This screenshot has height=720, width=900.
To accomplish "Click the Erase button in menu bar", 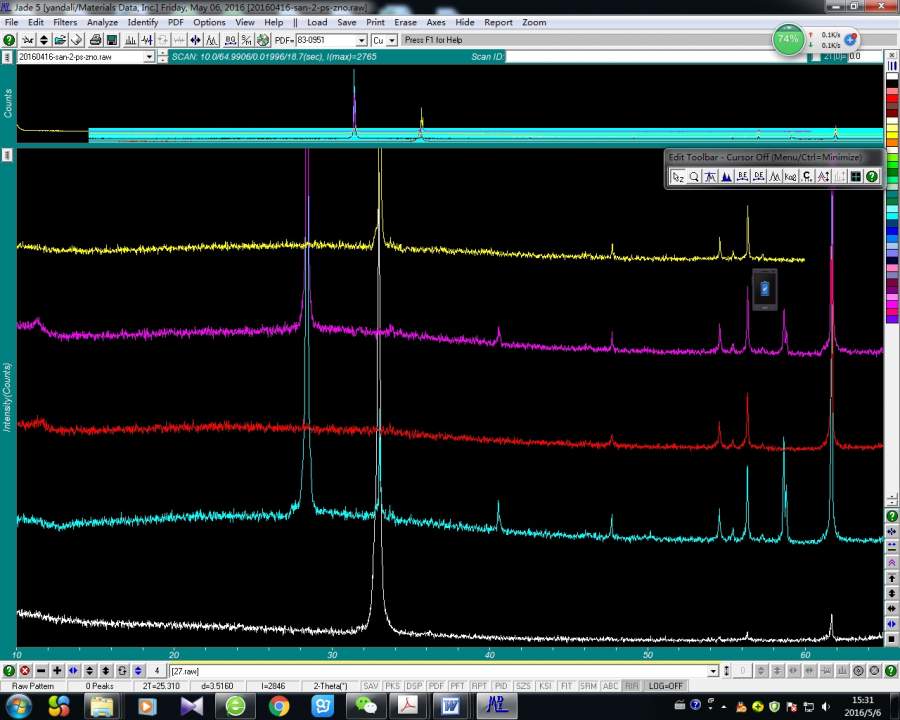I will 405,22.
